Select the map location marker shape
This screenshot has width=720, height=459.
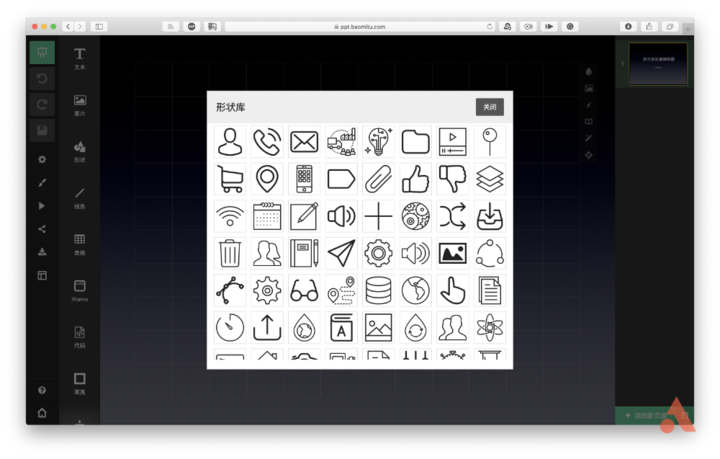267,179
